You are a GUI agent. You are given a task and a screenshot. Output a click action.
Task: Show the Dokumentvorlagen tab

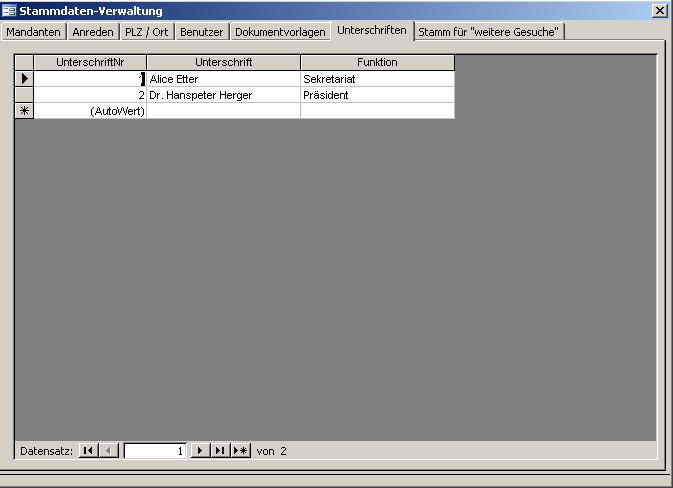point(280,32)
